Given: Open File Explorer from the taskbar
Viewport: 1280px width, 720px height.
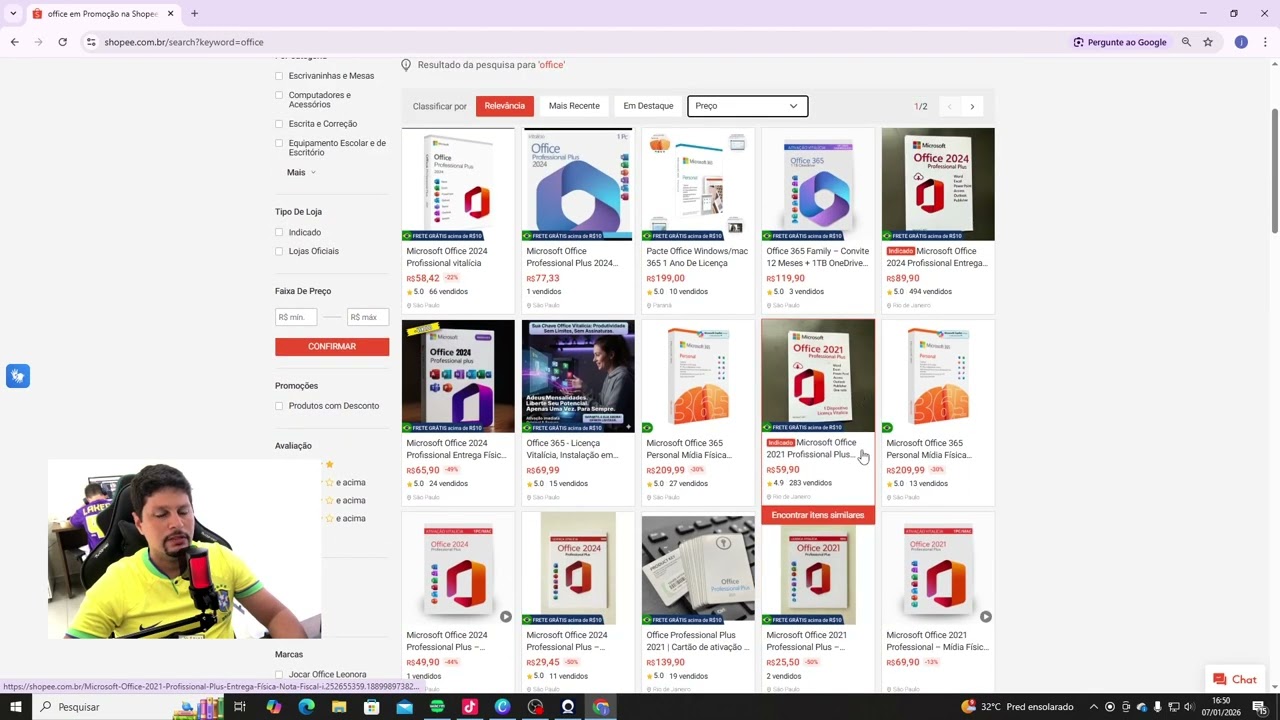Looking at the screenshot, I should (x=339, y=707).
